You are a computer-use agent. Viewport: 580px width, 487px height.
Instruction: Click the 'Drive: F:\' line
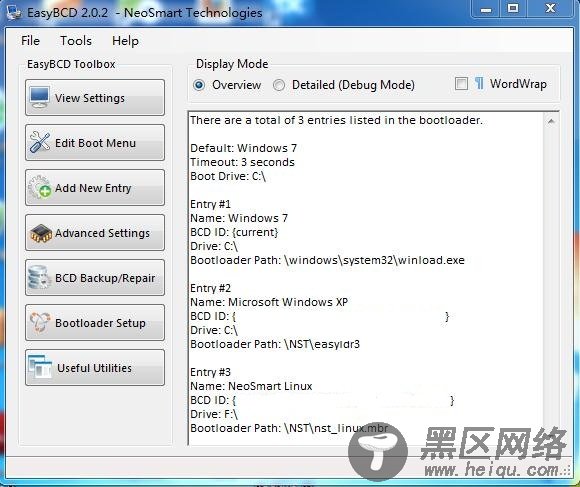coord(214,414)
